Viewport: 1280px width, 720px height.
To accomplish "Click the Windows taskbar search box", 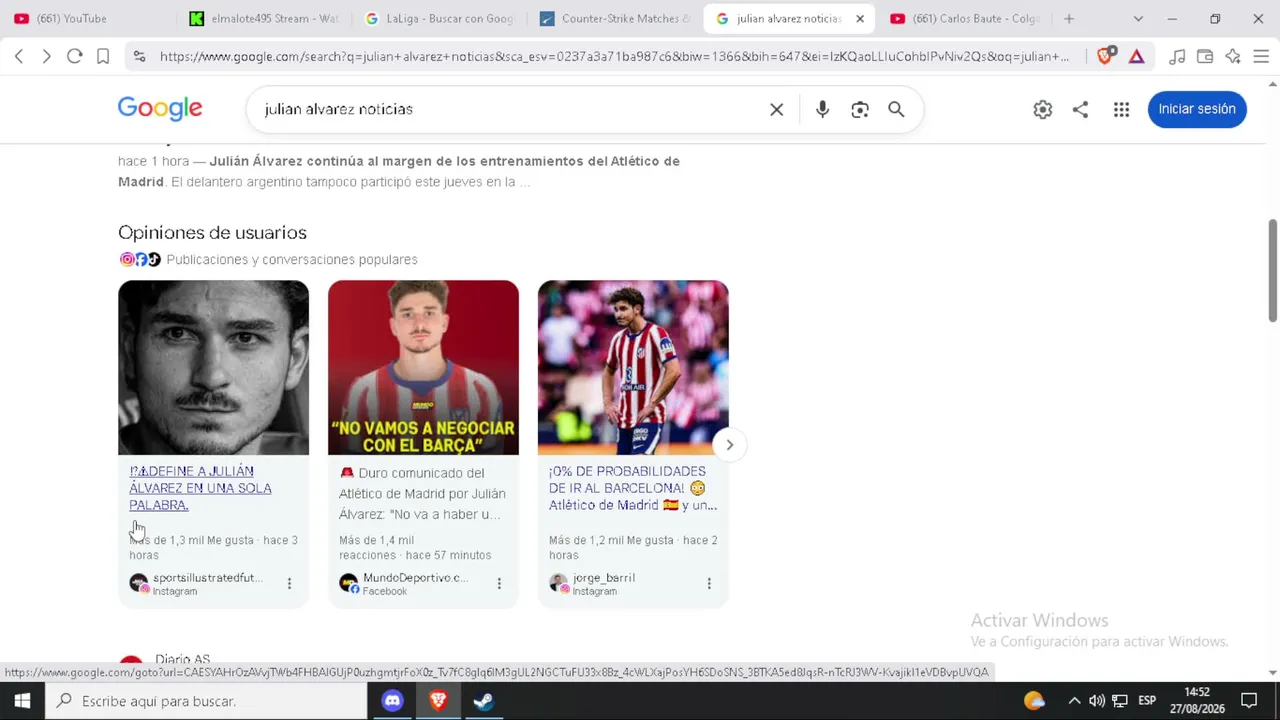I will click(x=206, y=701).
